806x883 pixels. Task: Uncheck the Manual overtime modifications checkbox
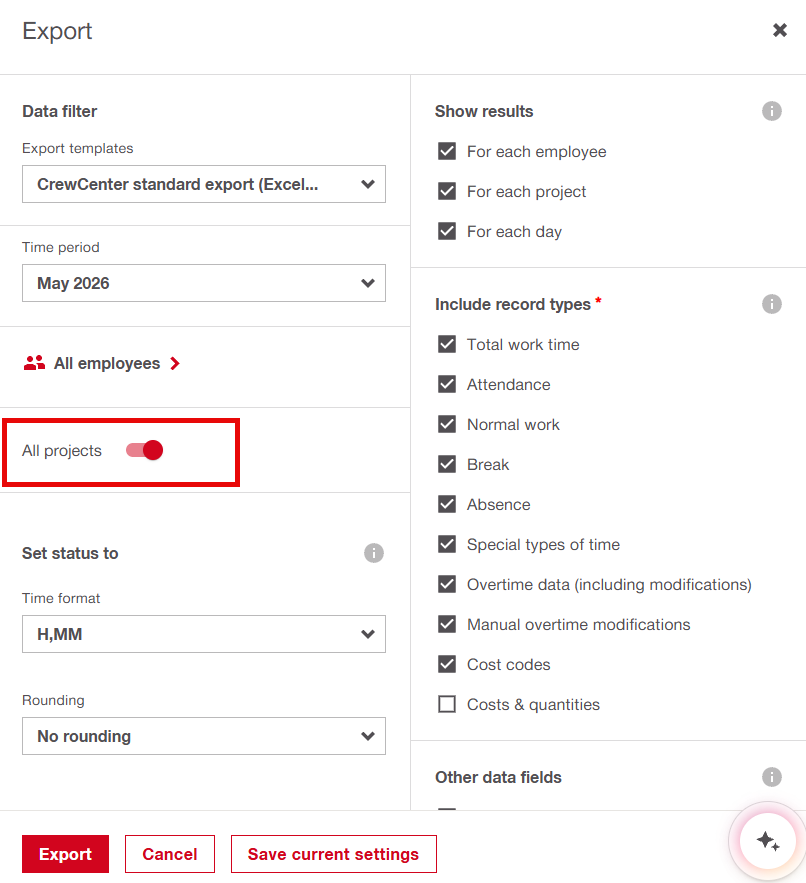pyautogui.click(x=447, y=625)
